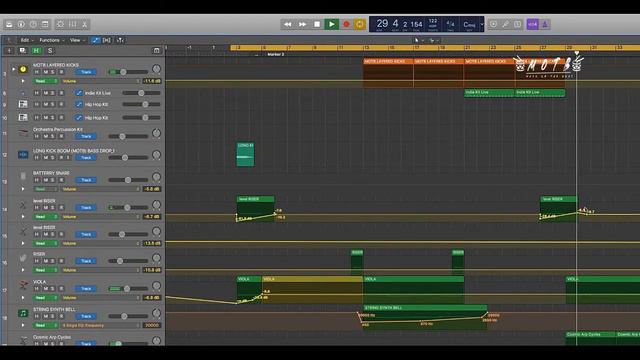Toggle the Show Automation button
The image size is (640, 360).
click(x=95, y=40)
